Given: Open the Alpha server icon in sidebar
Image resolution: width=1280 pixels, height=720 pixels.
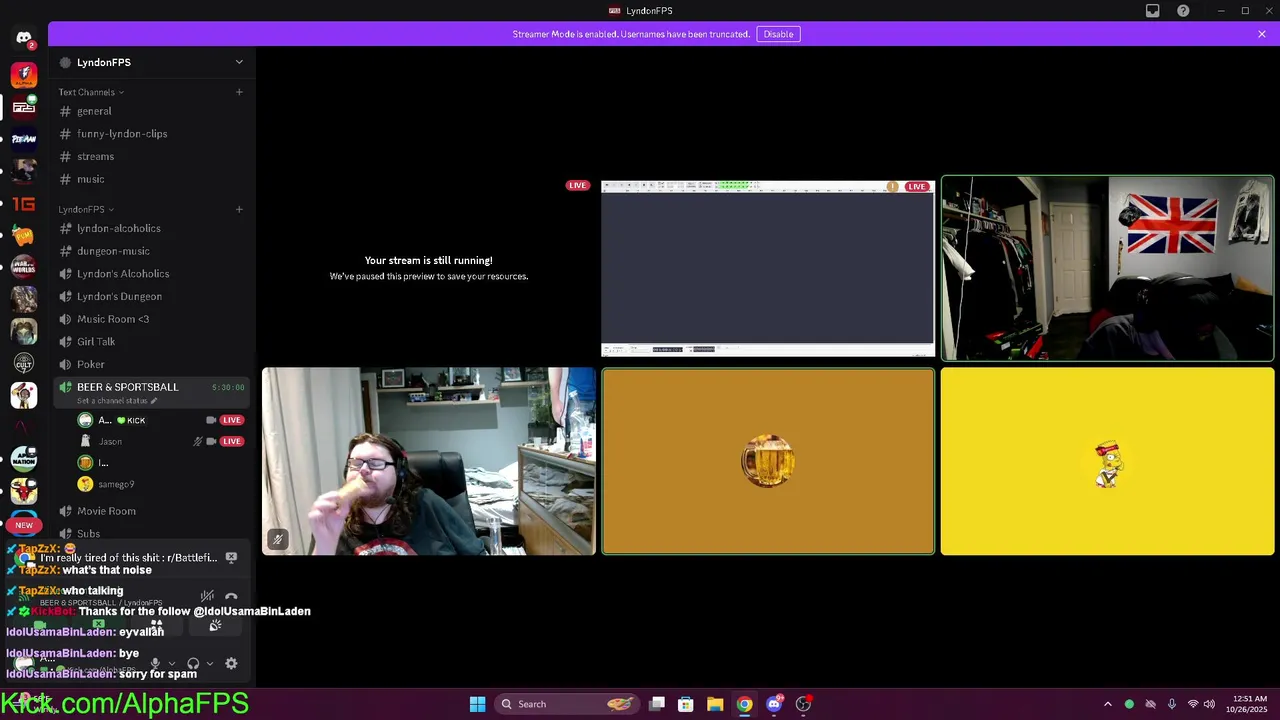Looking at the screenshot, I should coord(24,74).
